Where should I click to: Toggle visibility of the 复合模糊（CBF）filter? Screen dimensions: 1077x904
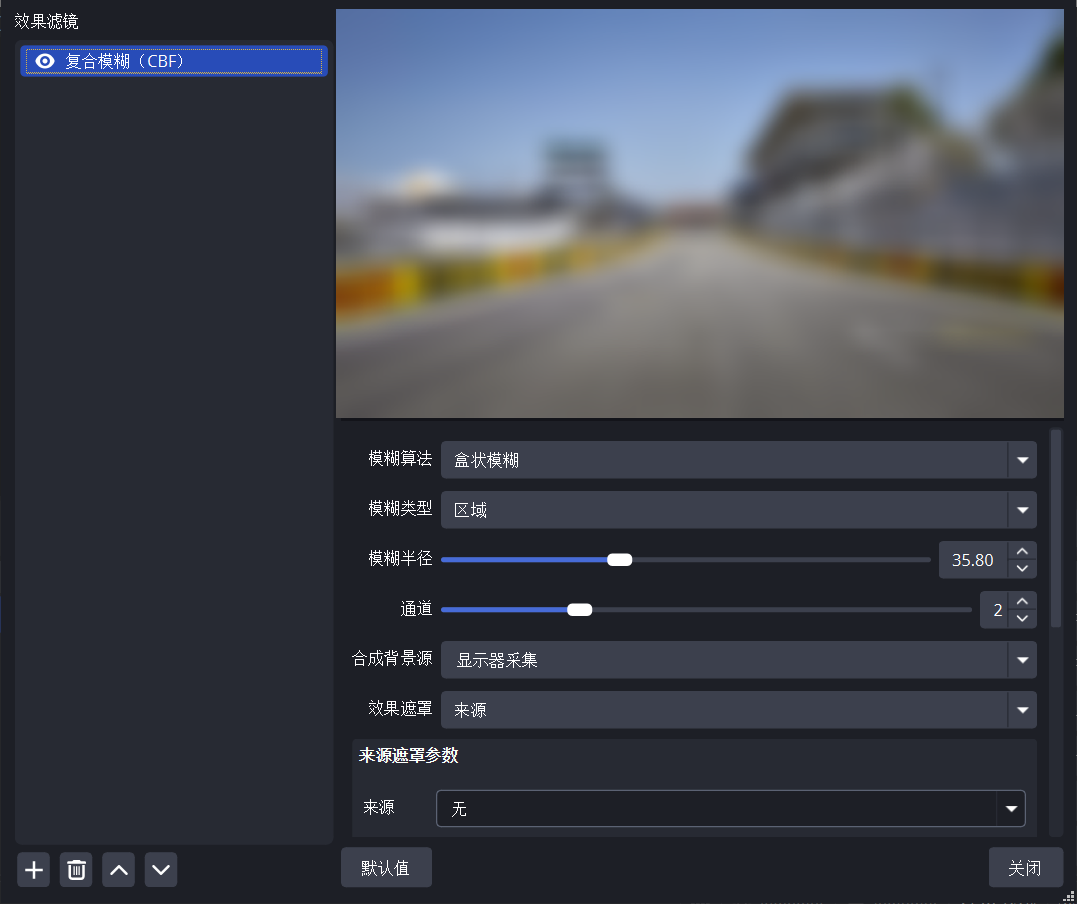44,61
